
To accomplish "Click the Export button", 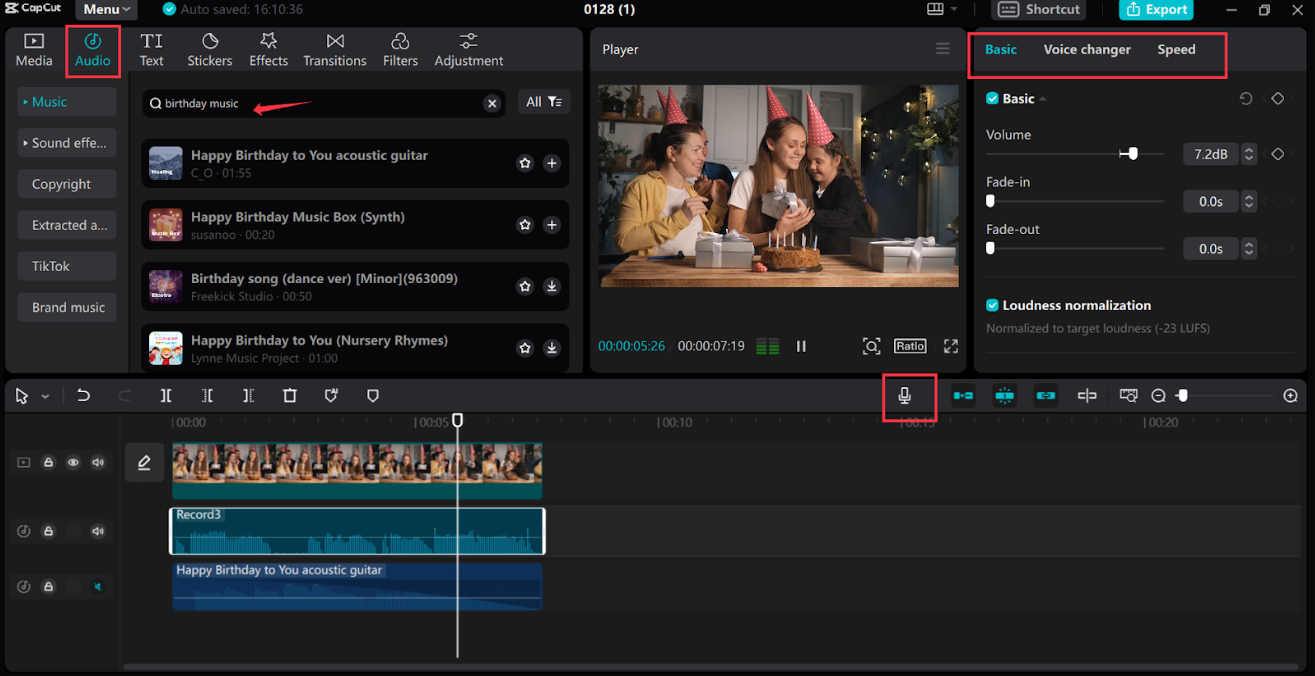I will coord(1155,9).
